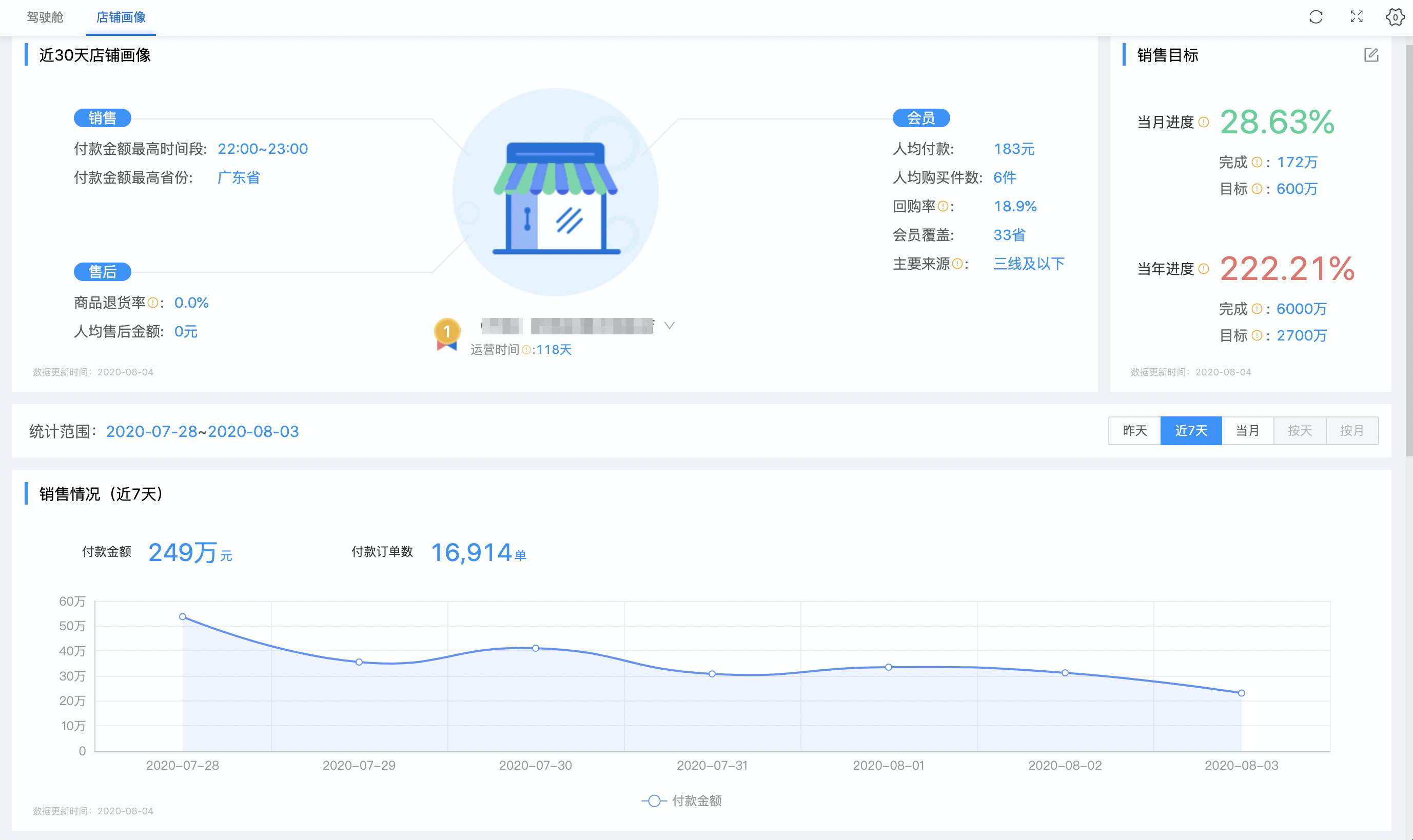Click chart data point for 2020-08-01
The image size is (1413, 840).
889,667
